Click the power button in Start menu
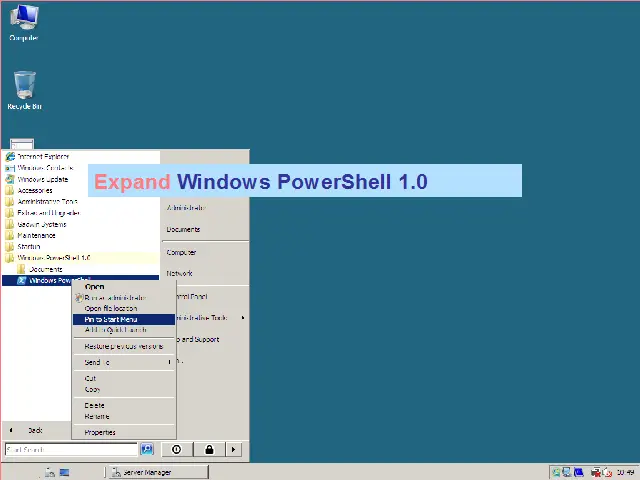Image resolution: width=640 pixels, height=480 pixels. (177, 449)
